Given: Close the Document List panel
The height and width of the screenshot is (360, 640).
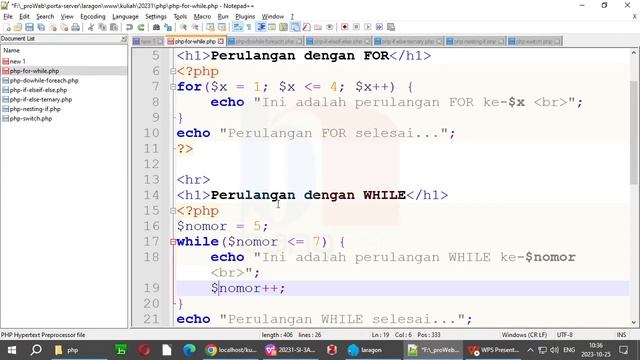Looking at the screenshot, I should (x=124, y=39).
